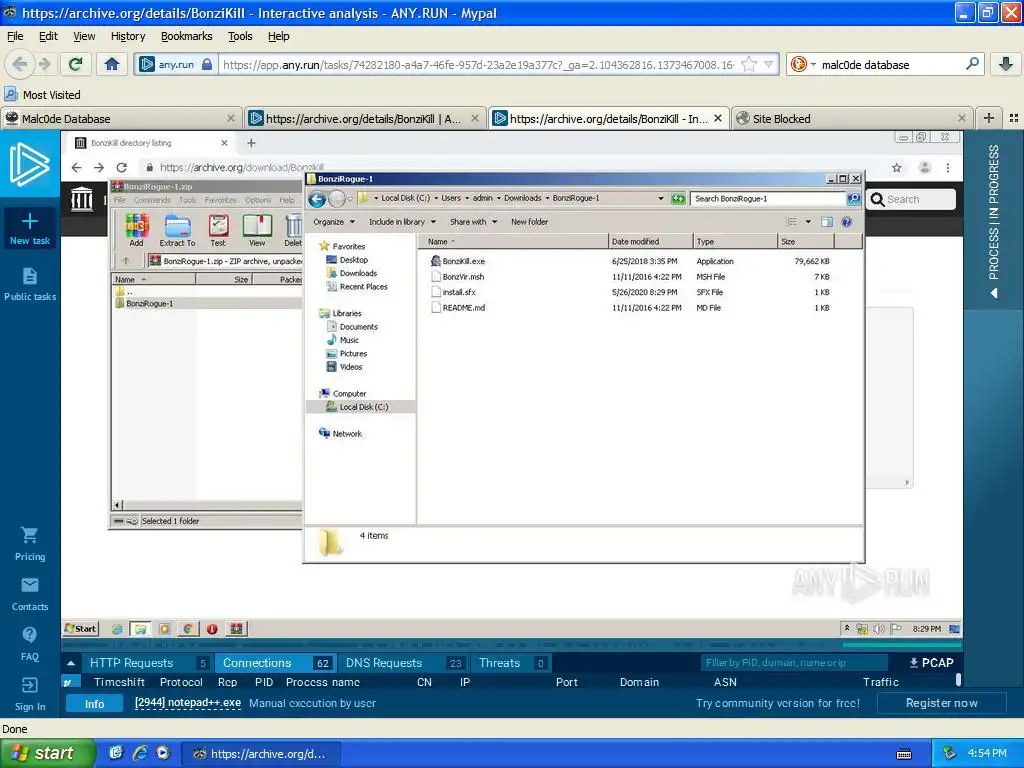Reload the page in Mypal toolbar
This screenshot has height=768, width=1024.
tap(75, 64)
